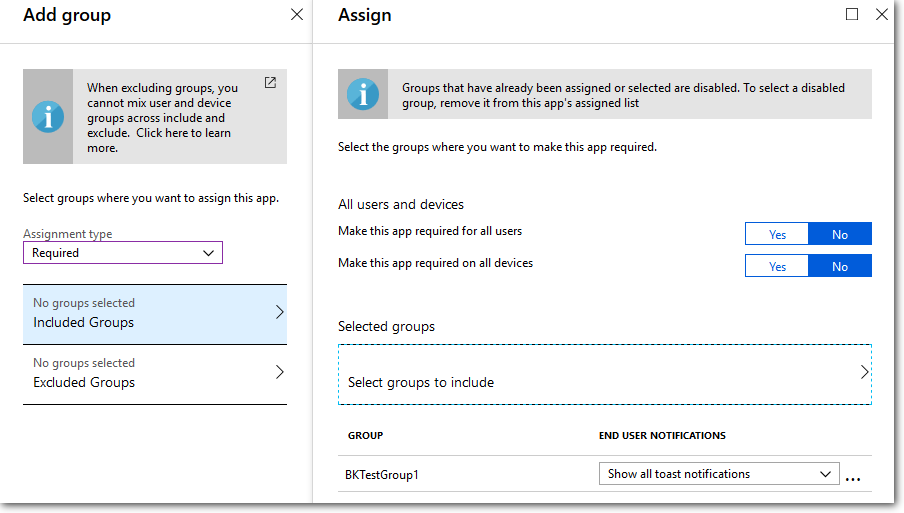Open the ellipsis menu for BKTestGroup1
Image resolution: width=904 pixels, height=513 pixels.
852,477
